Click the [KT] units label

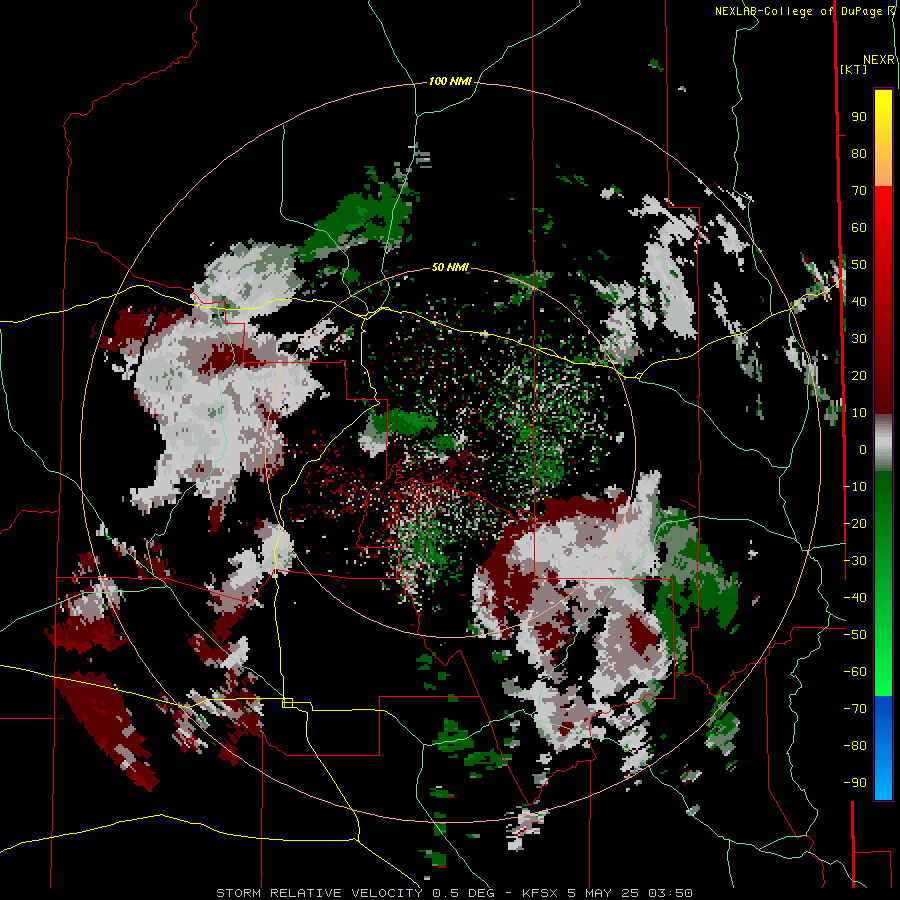tap(854, 69)
